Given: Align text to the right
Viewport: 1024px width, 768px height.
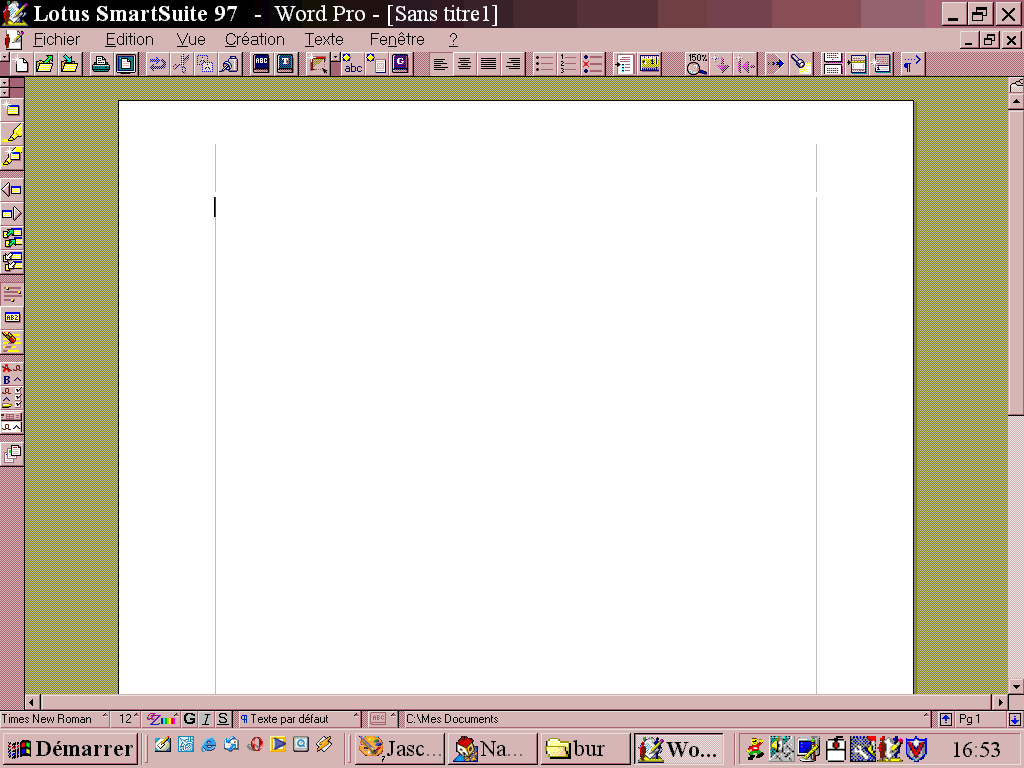Looking at the screenshot, I should (x=513, y=64).
